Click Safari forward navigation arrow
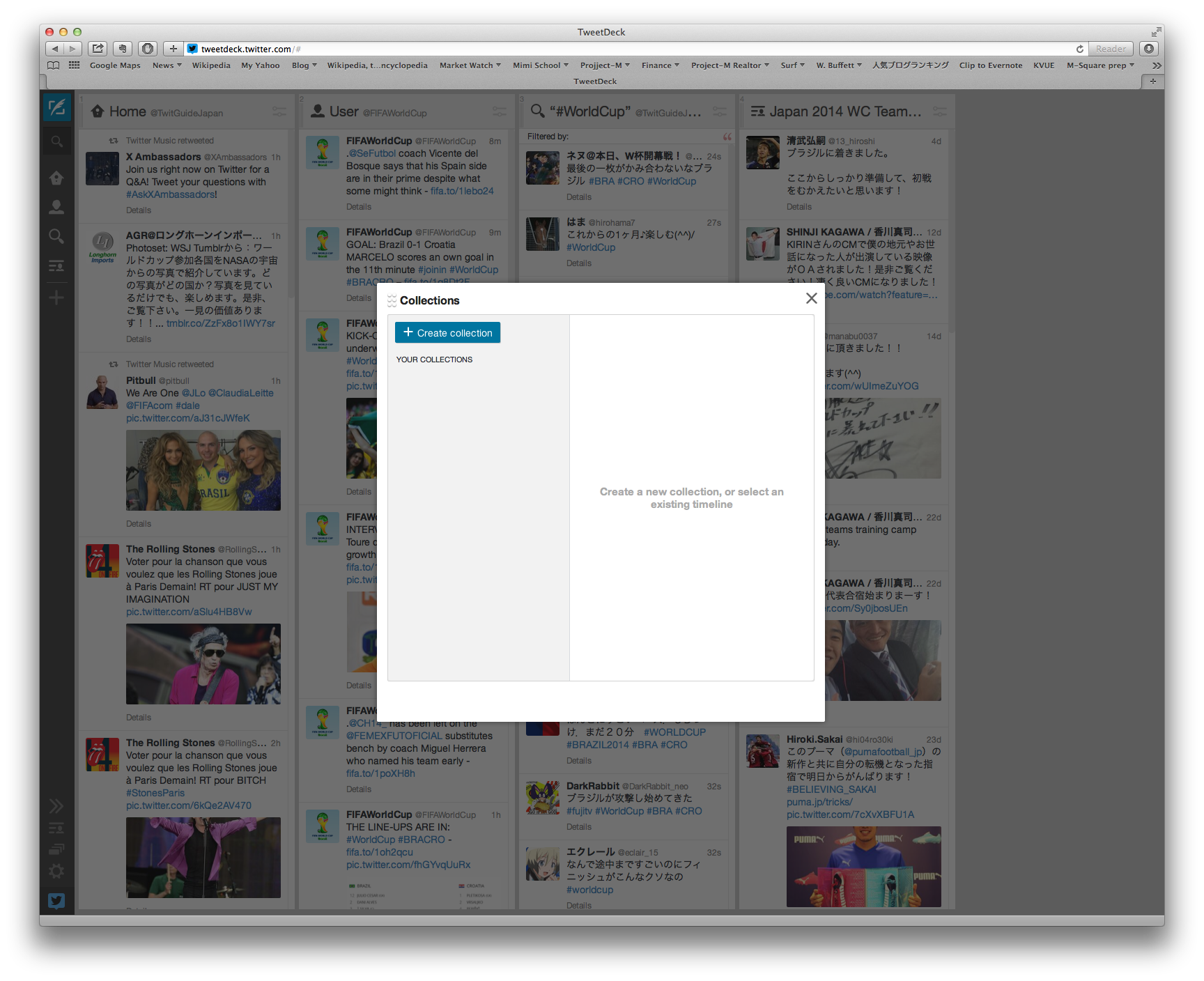This screenshot has height=981, width=1204. click(x=72, y=49)
